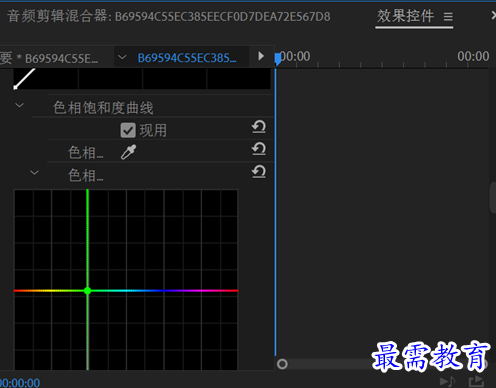The width and height of the screenshot is (496, 388).
Task: Open the 效果控件 panel menu icon
Action: (448, 16)
